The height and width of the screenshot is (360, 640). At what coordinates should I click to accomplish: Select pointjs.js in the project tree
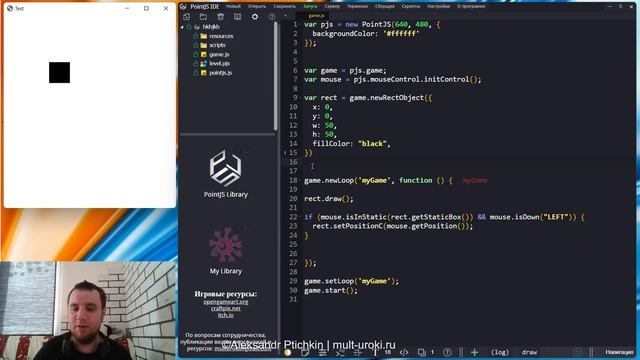(x=221, y=73)
